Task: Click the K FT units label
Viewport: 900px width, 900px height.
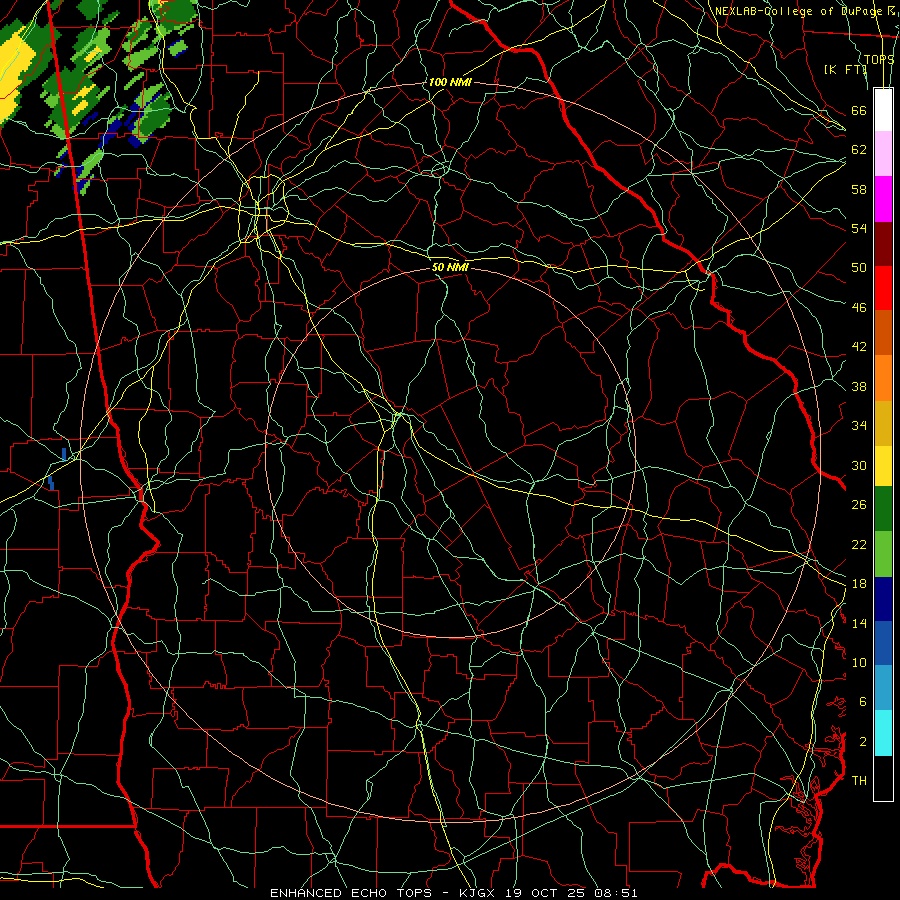Action: (x=845, y=69)
